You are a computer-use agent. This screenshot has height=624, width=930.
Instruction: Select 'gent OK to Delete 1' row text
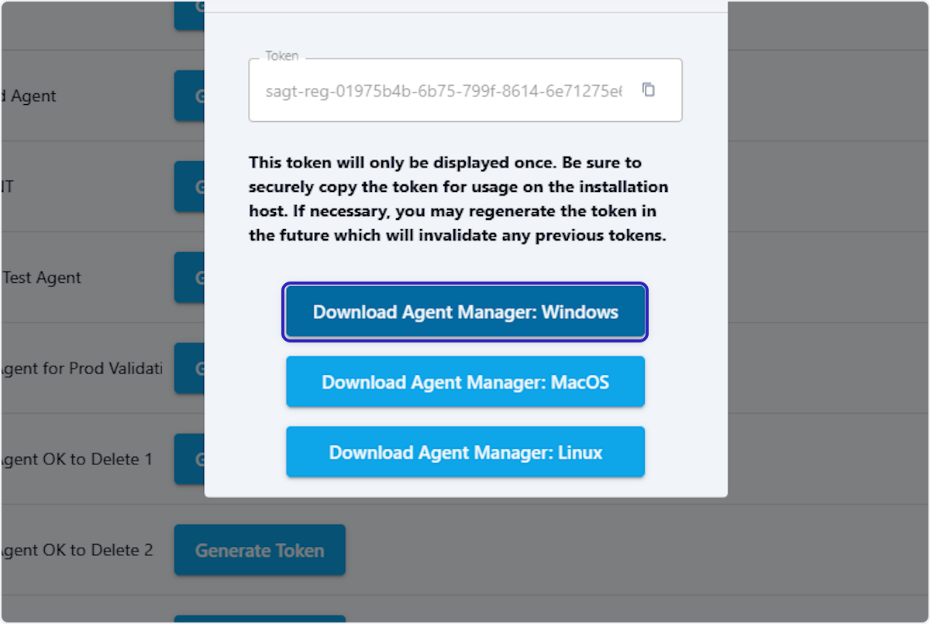pos(77,459)
